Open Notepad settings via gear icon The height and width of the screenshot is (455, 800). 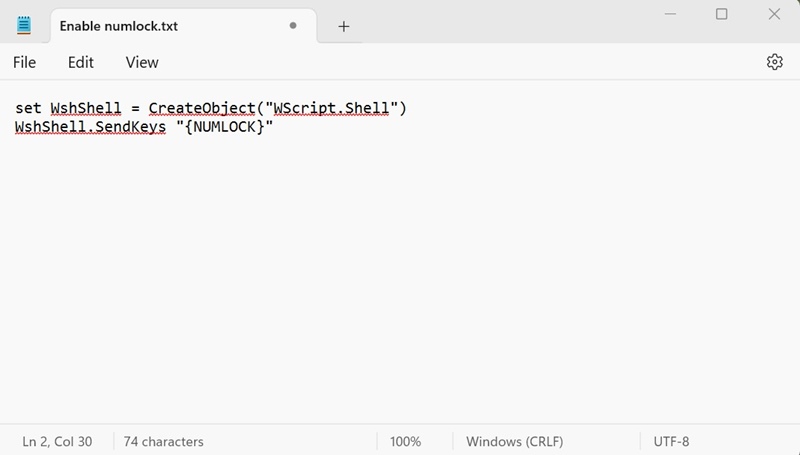point(774,62)
